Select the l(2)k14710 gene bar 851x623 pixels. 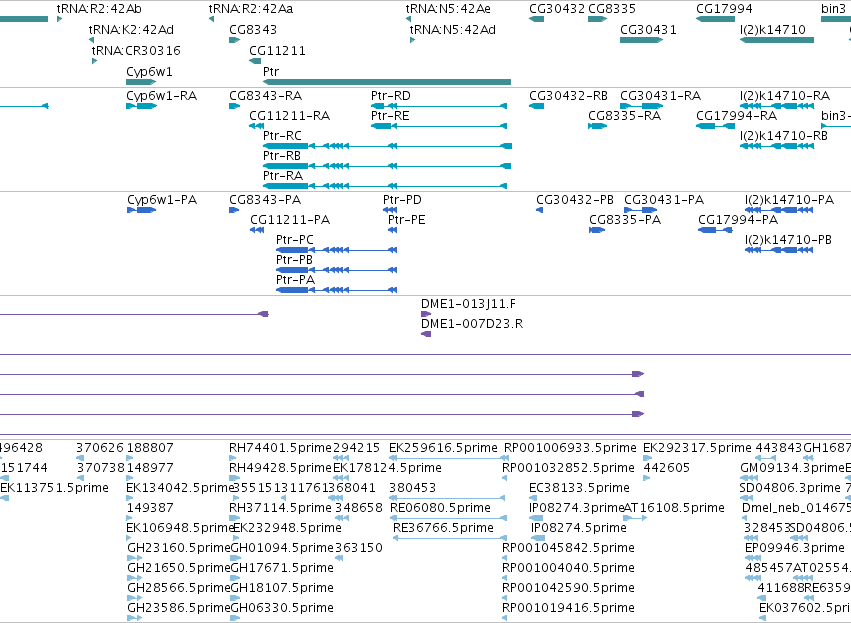click(x=777, y=40)
